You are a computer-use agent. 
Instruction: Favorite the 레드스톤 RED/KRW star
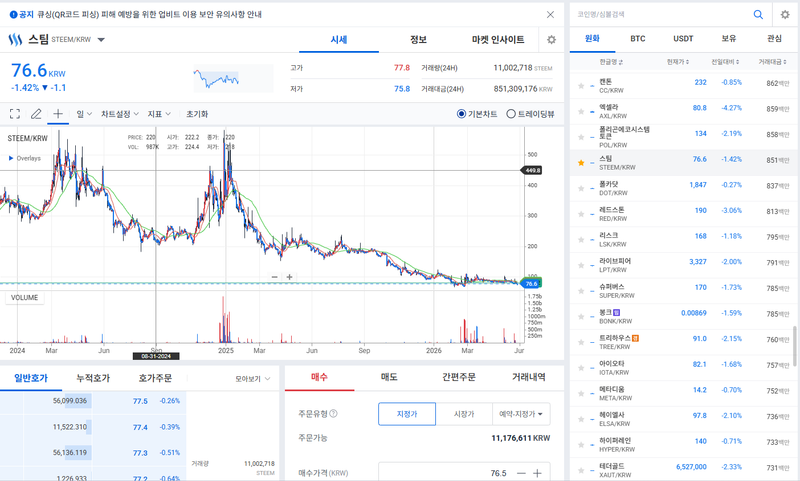coord(581,214)
